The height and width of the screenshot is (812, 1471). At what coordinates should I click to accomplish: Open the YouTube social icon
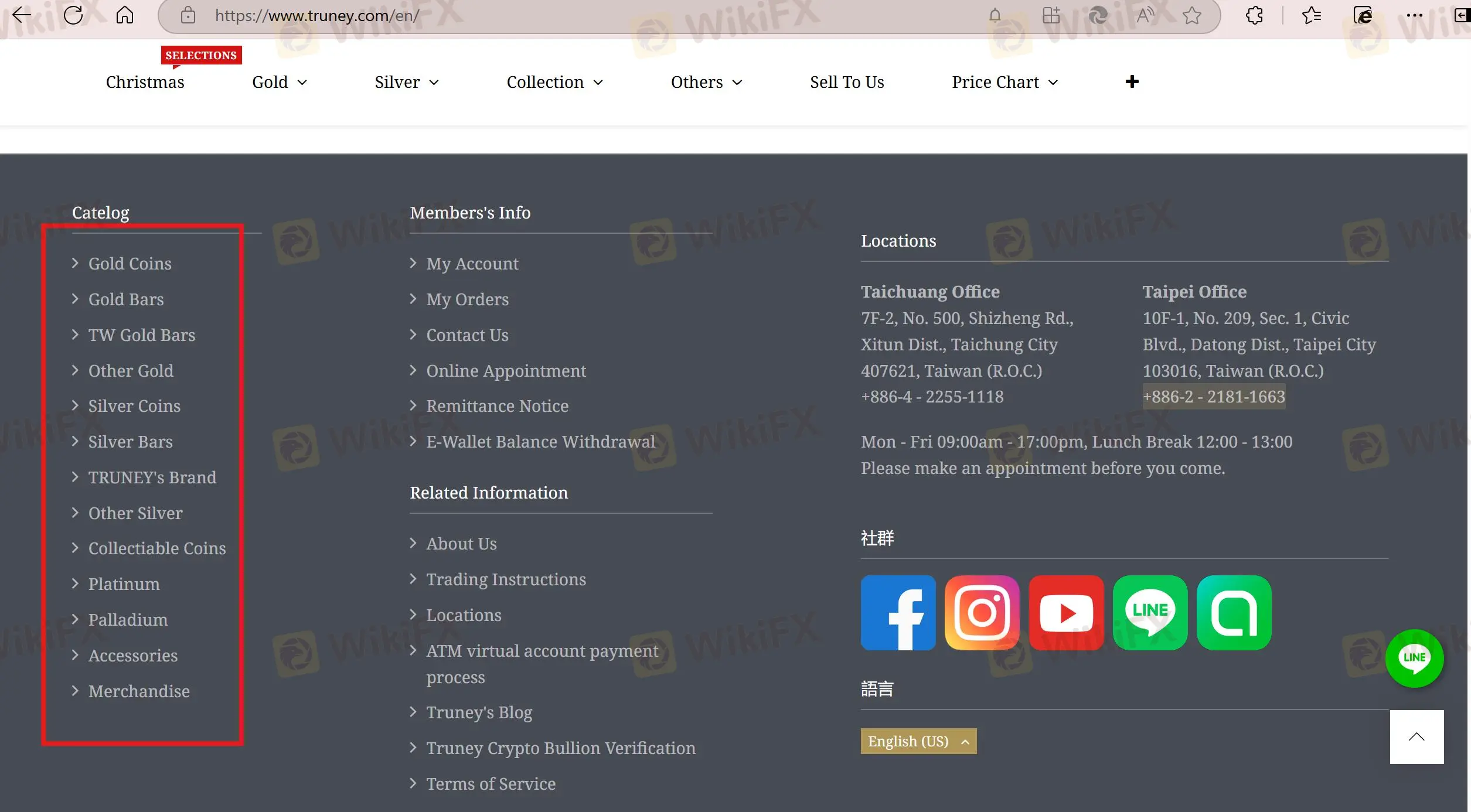click(1066, 612)
